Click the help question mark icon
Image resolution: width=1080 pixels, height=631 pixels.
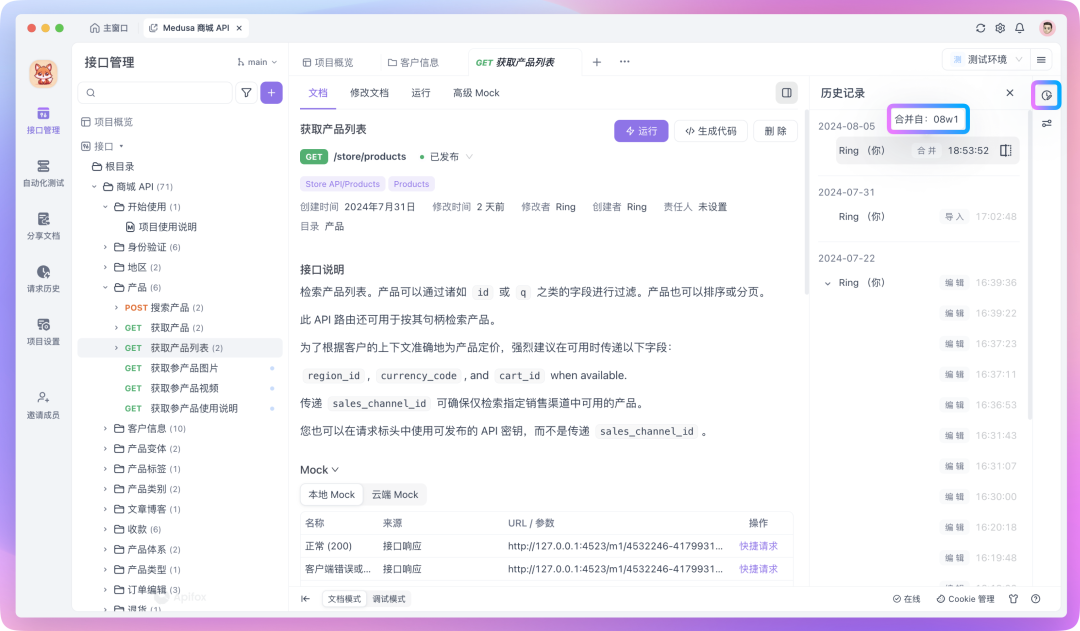[x=1035, y=599]
